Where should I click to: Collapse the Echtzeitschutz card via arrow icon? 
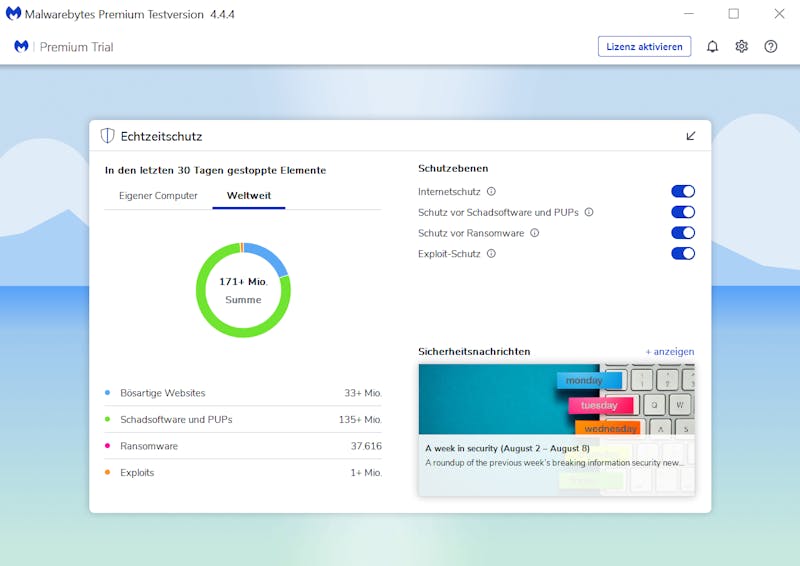click(691, 136)
